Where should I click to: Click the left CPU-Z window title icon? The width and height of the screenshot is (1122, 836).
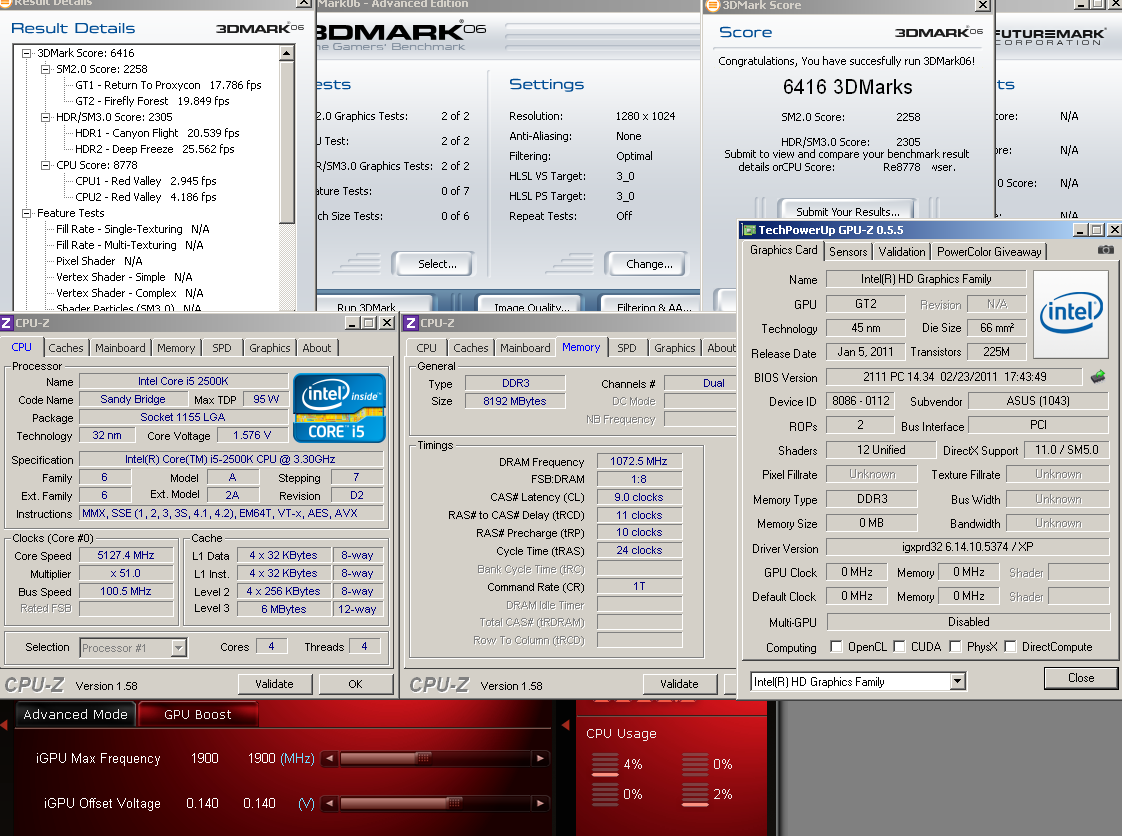point(6,323)
